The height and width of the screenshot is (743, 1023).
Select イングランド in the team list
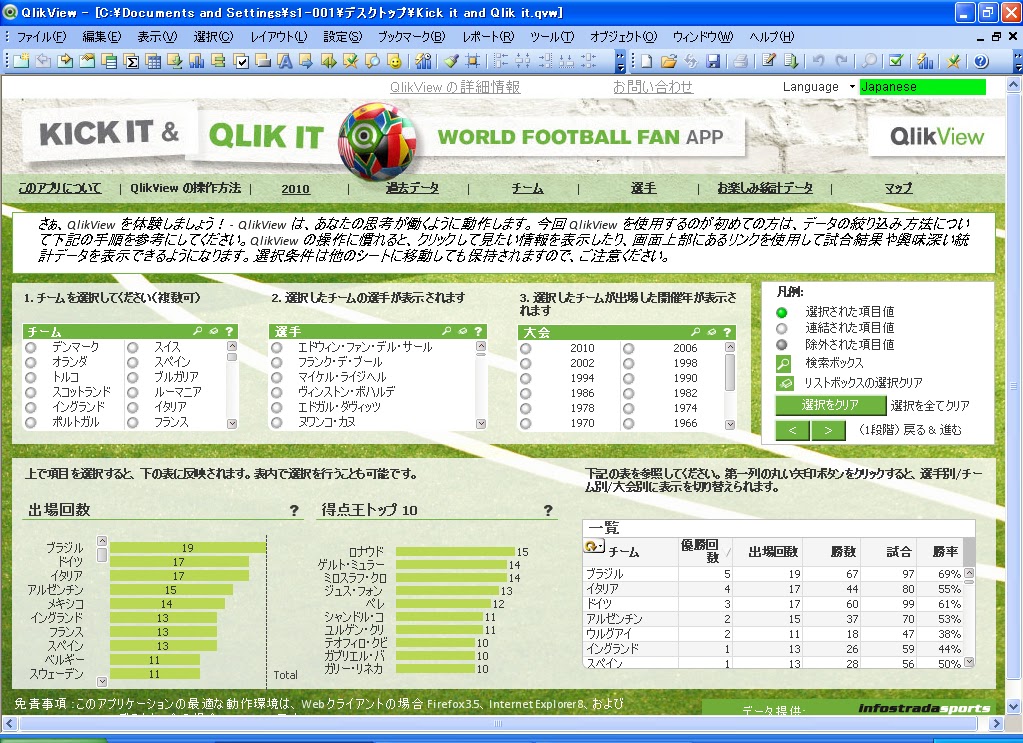tap(78, 407)
